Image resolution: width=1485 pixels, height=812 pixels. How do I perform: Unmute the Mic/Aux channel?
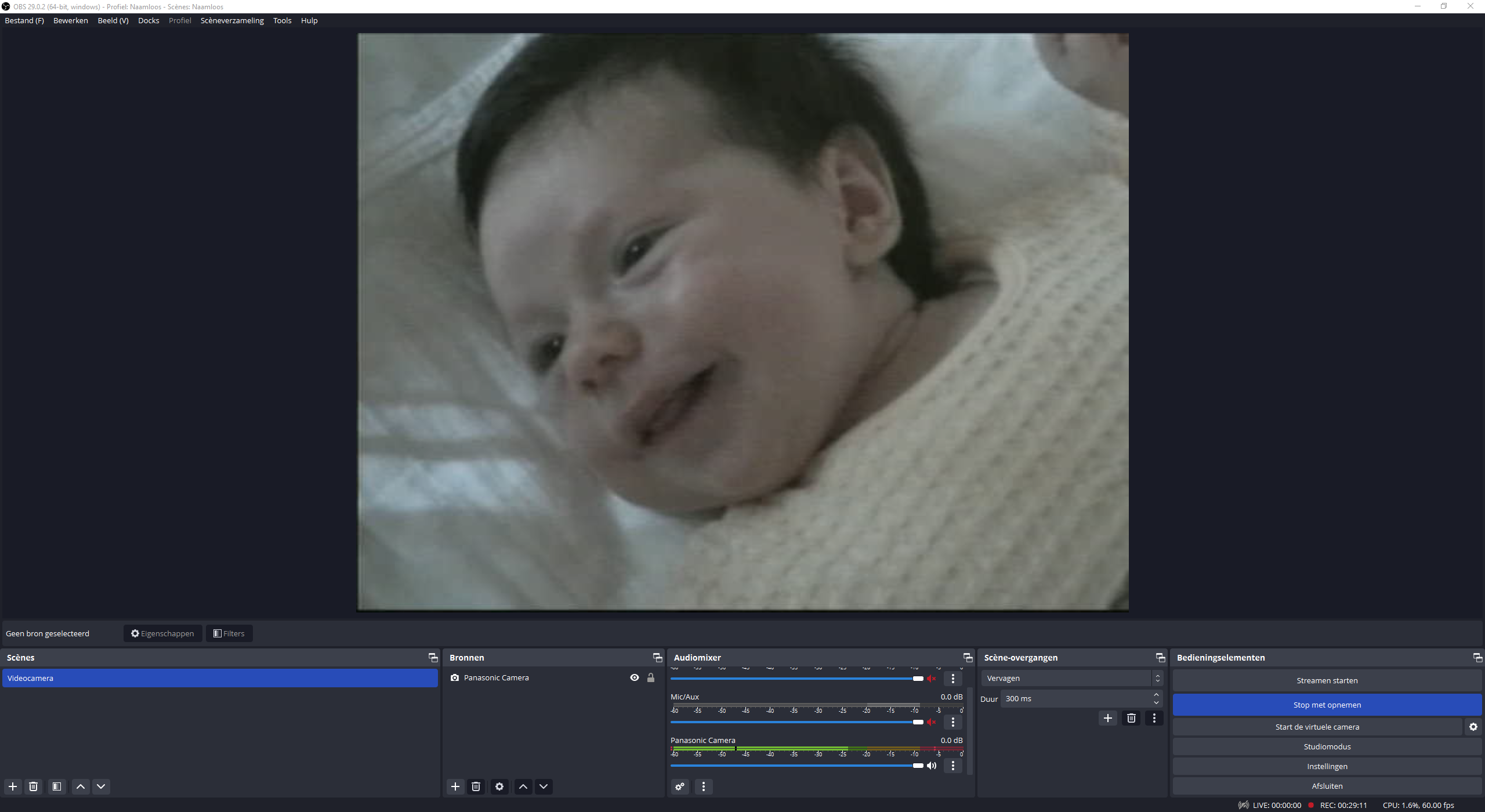[932, 722]
